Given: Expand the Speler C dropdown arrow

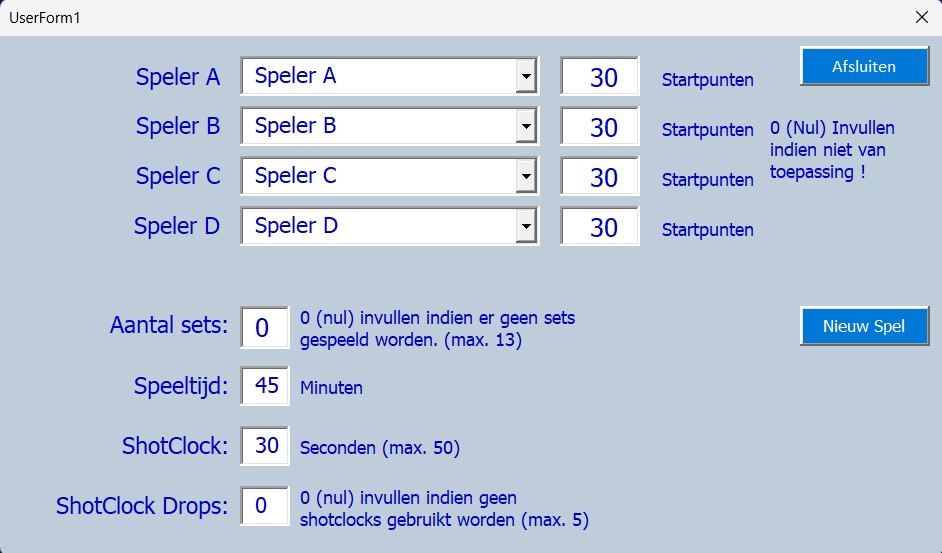Looking at the screenshot, I should [526, 176].
